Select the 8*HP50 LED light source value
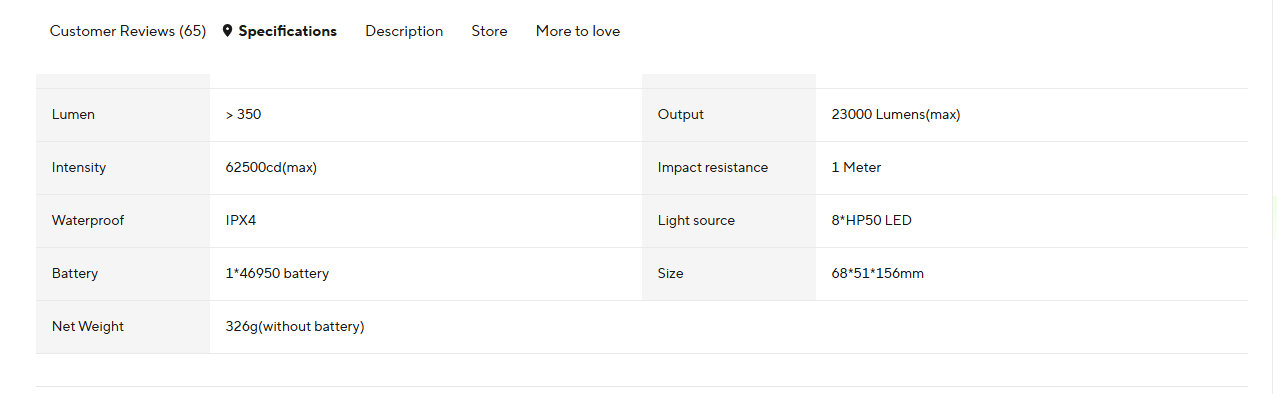Viewport: 1277px width, 394px height. tap(872, 221)
